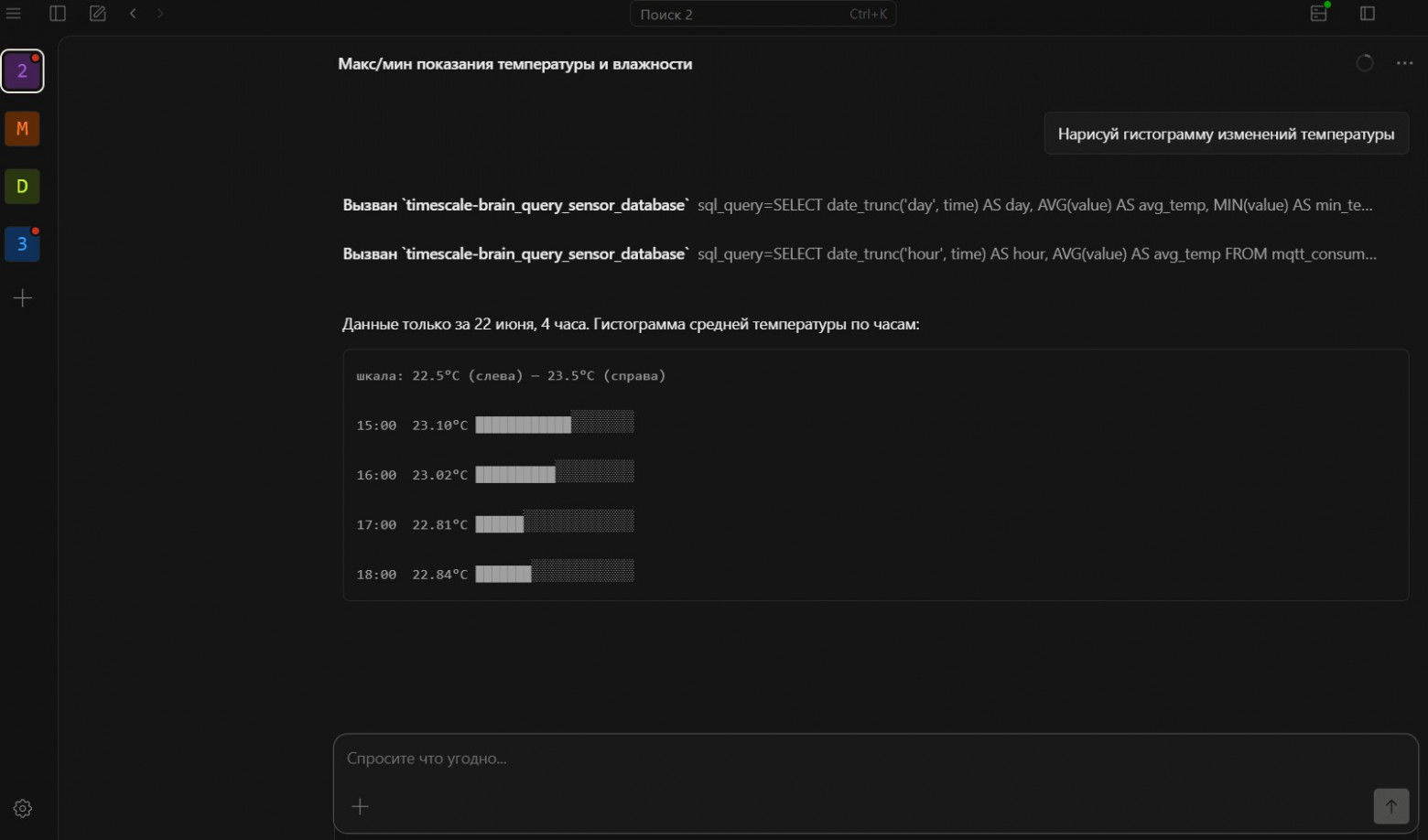Viewport: 1428px width, 840px height.
Task: Click user message 'Нарисуй гистограмму изменений температуры'
Action: 1227,135
